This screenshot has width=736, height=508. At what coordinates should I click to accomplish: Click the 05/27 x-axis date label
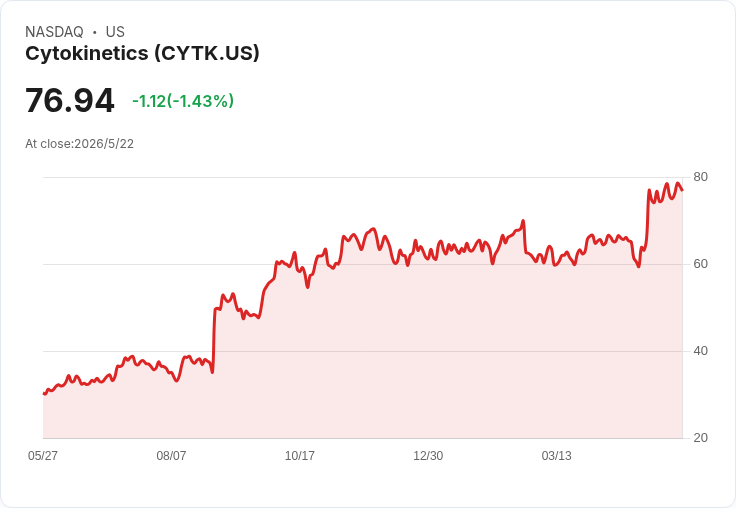coord(43,455)
